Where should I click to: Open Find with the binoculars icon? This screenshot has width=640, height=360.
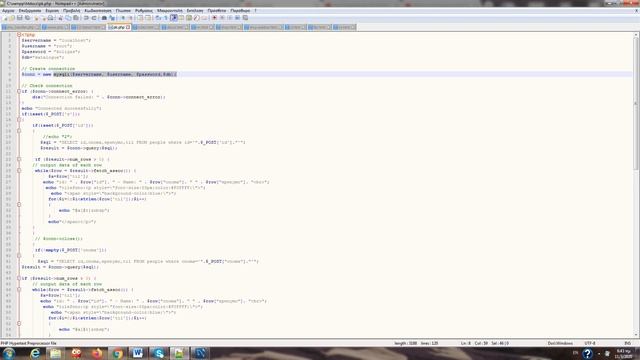[104, 18]
